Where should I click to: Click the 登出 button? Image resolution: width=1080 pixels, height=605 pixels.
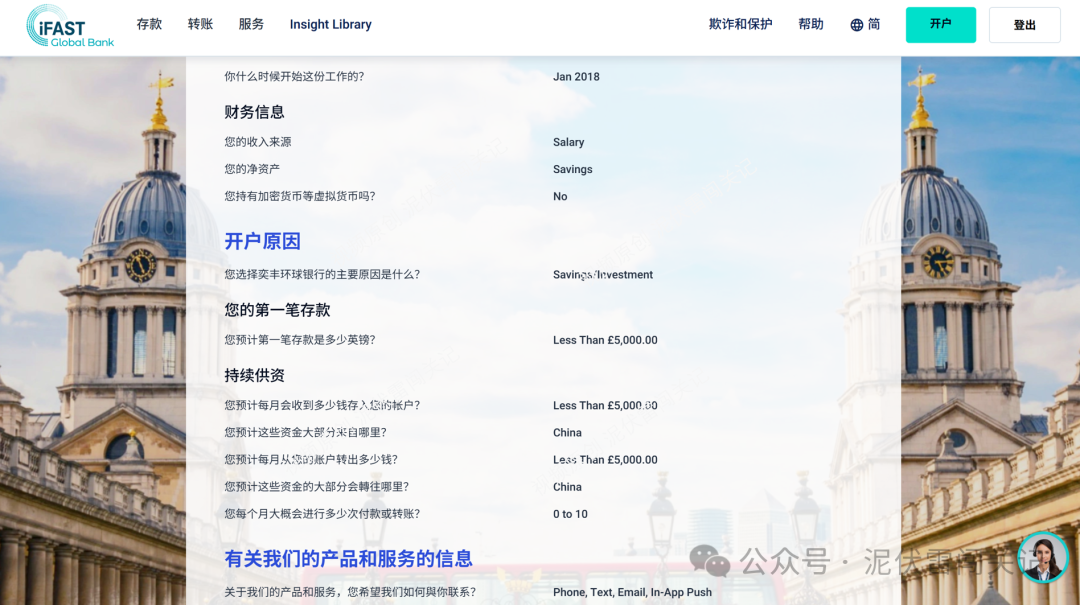coord(1024,25)
